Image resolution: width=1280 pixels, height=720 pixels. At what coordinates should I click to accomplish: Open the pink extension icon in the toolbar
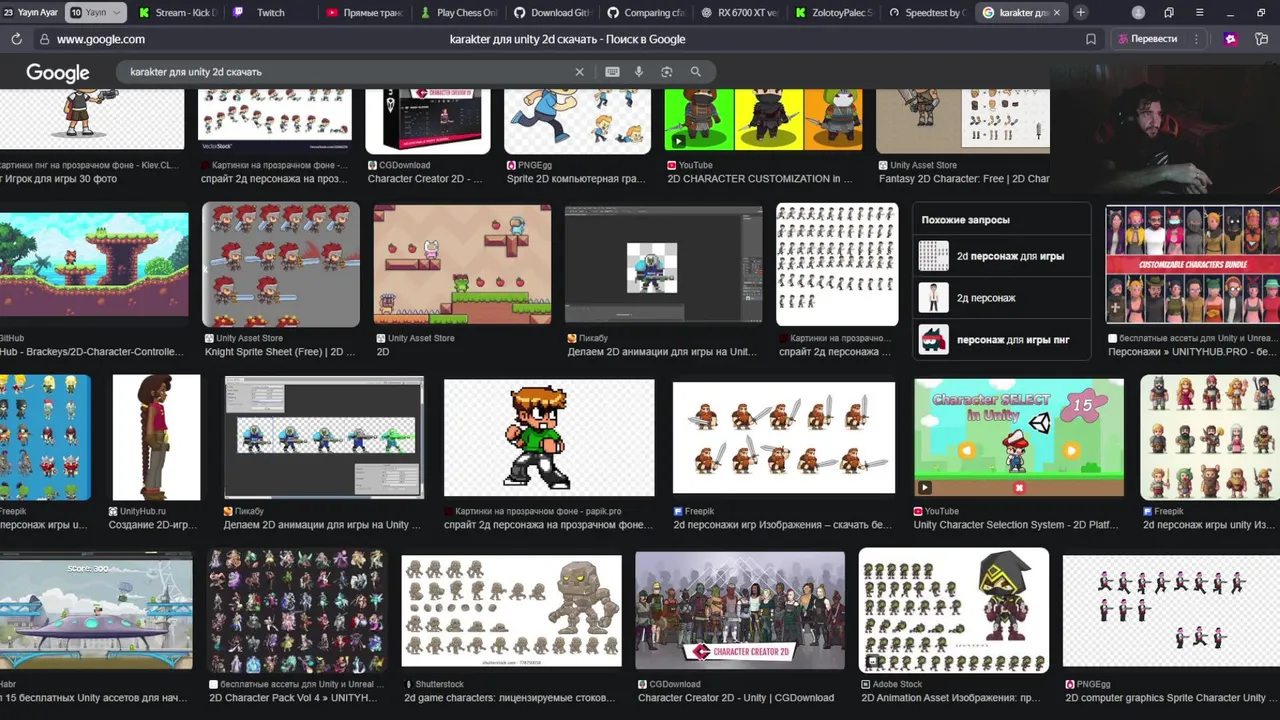click(x=1230, y=39)
